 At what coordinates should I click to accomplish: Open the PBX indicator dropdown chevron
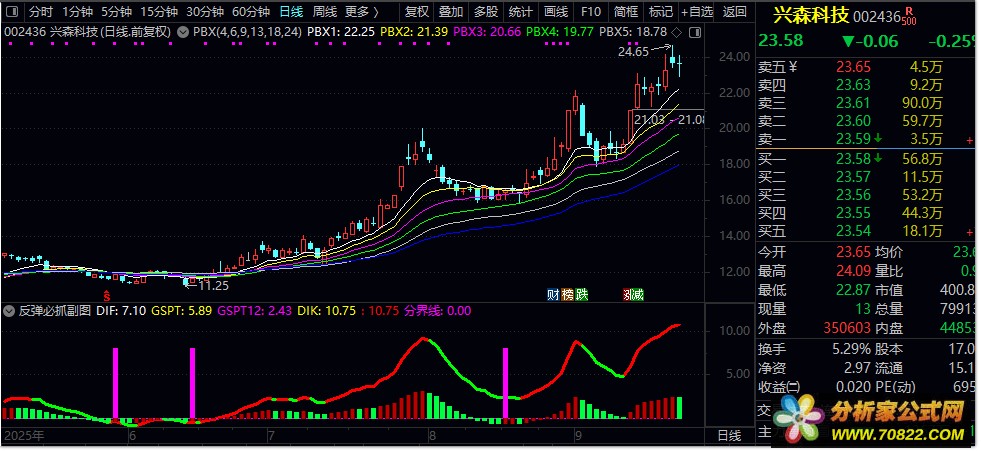tap(183, 31)
